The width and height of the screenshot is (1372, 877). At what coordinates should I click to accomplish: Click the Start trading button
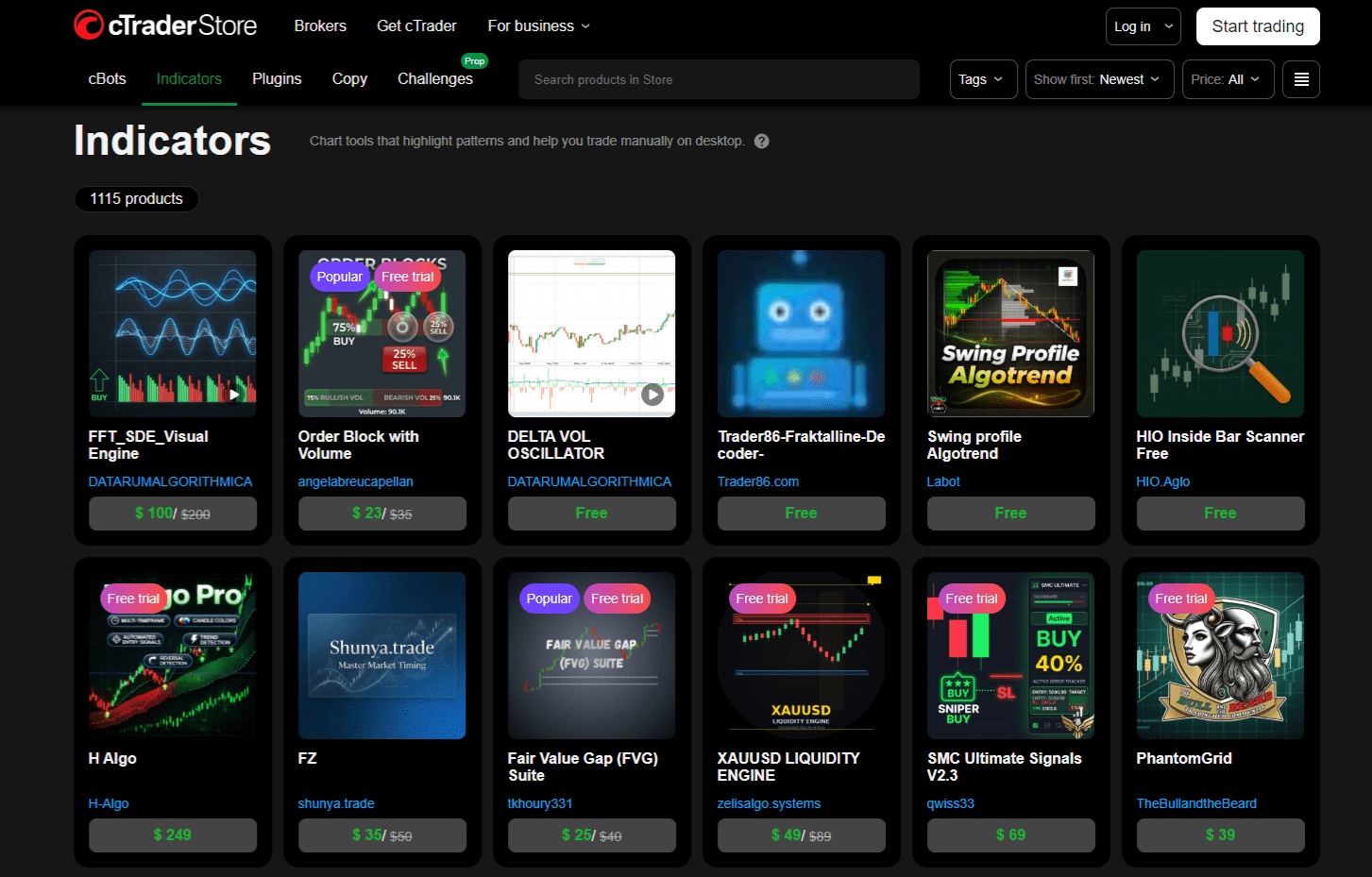click(x=1258, y=26)
